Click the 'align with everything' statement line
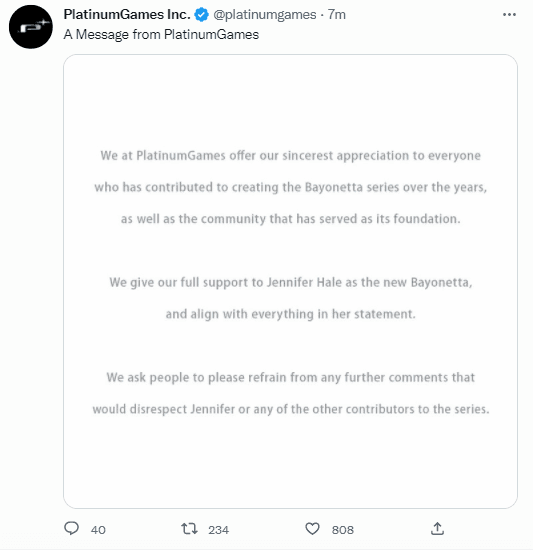This screenshot has width=533, height=550. [x=291, y=314]
